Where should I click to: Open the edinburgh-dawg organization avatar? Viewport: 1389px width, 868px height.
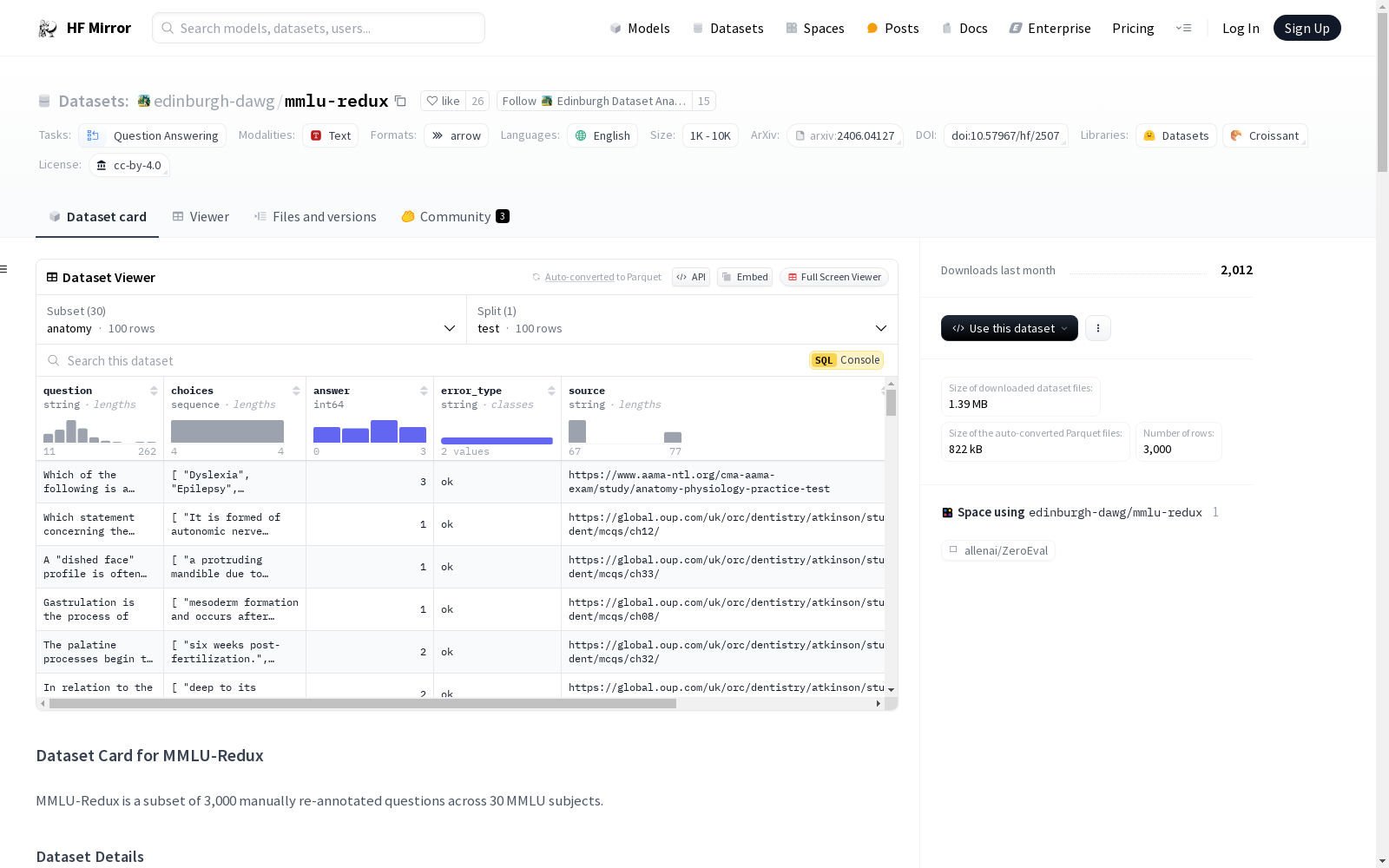coord(144,101)
